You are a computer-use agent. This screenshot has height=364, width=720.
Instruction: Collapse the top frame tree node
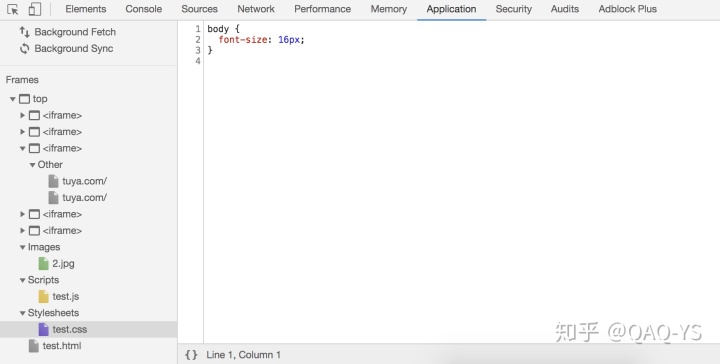pyautogui.click(x=13, y=99)
